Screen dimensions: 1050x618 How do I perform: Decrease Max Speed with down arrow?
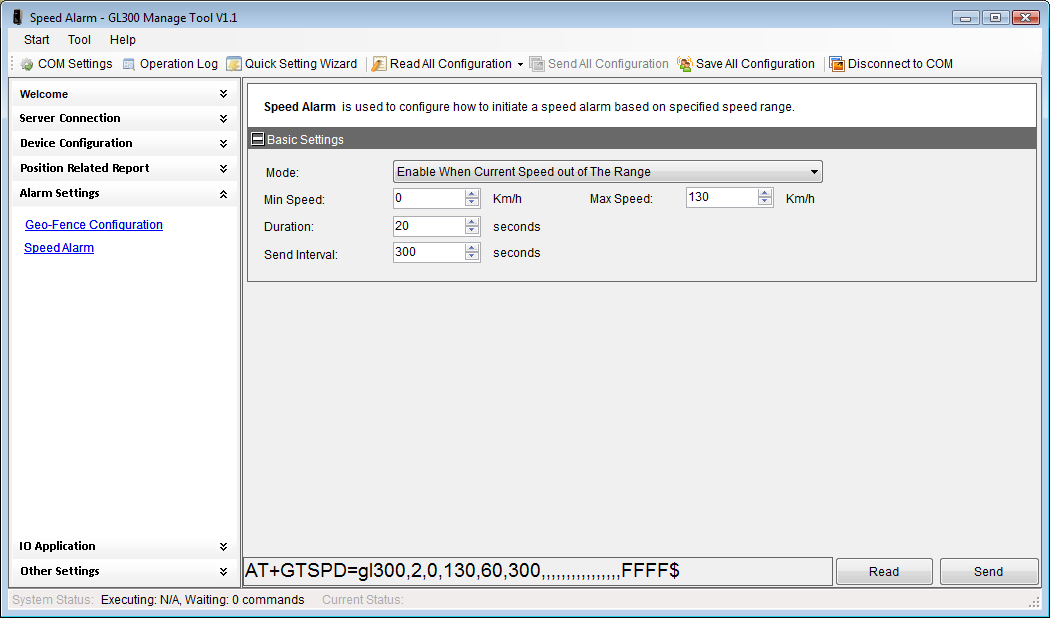765,201
